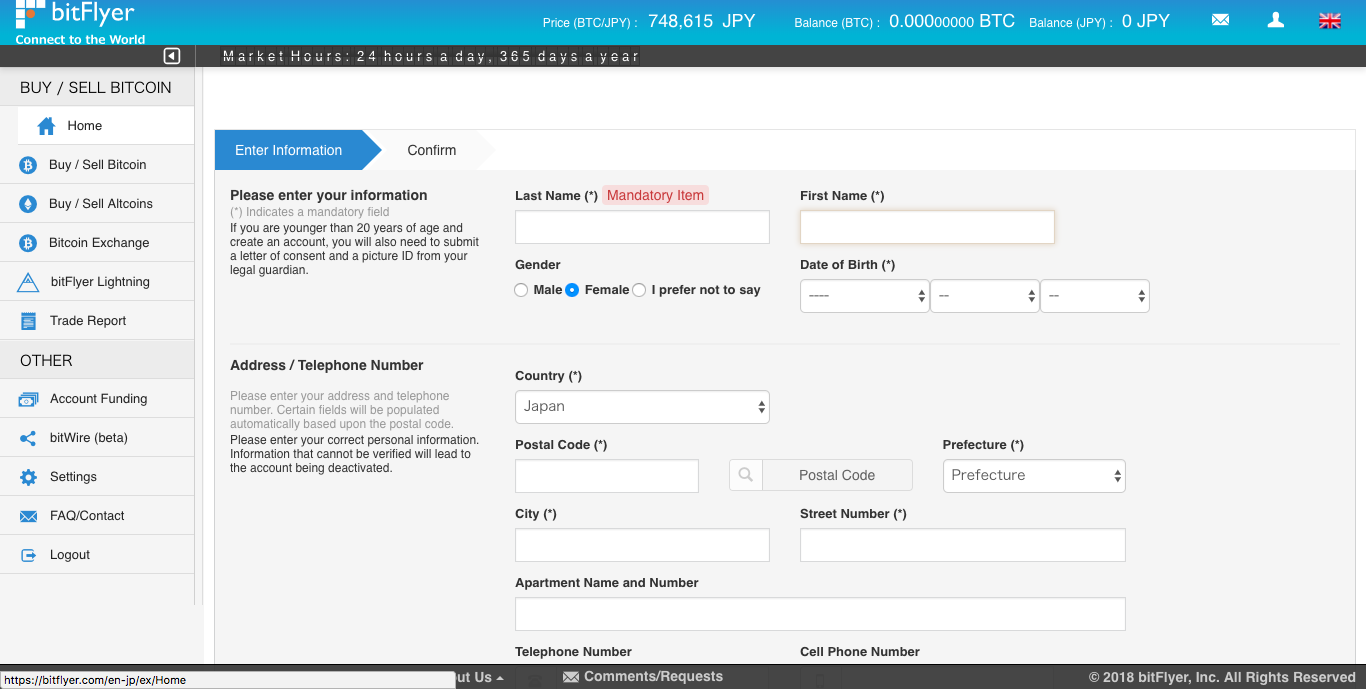Select Logout in the sidebar
Viewport: 1366px width, 689px height.
point(97,555)
